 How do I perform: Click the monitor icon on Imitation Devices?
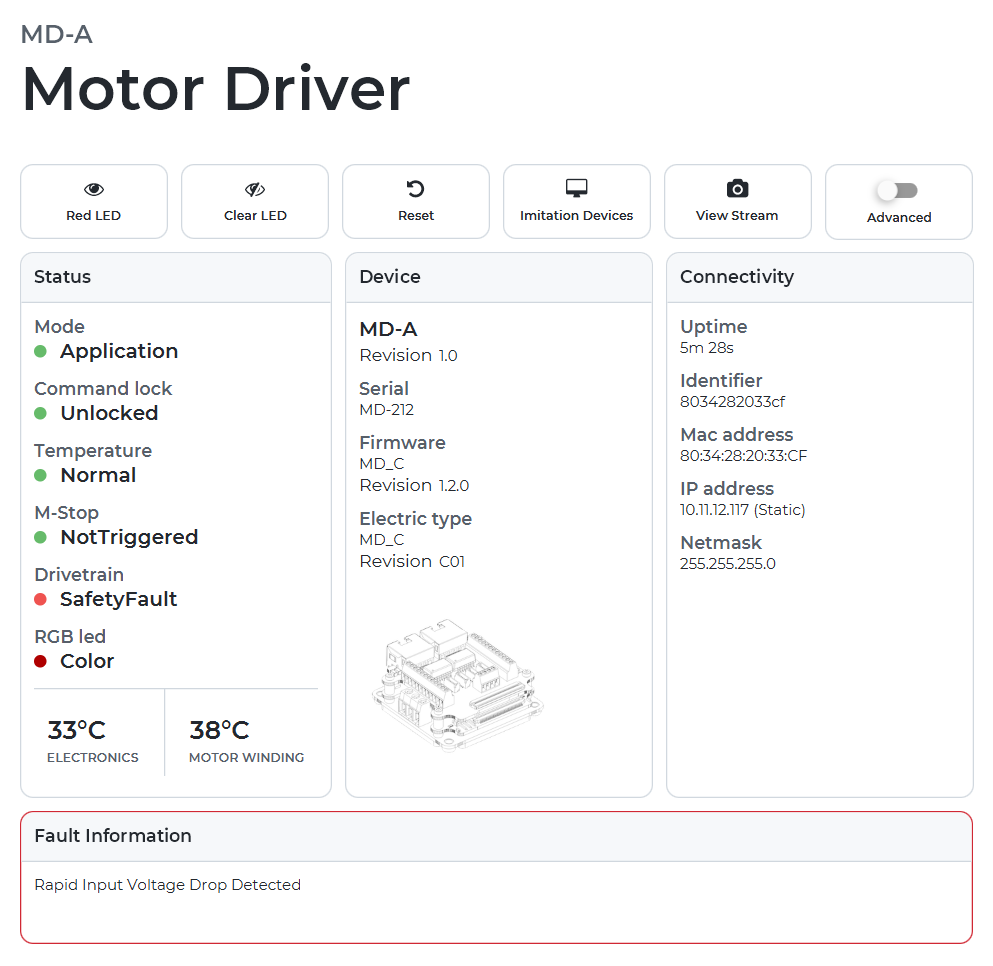[576, 187]
